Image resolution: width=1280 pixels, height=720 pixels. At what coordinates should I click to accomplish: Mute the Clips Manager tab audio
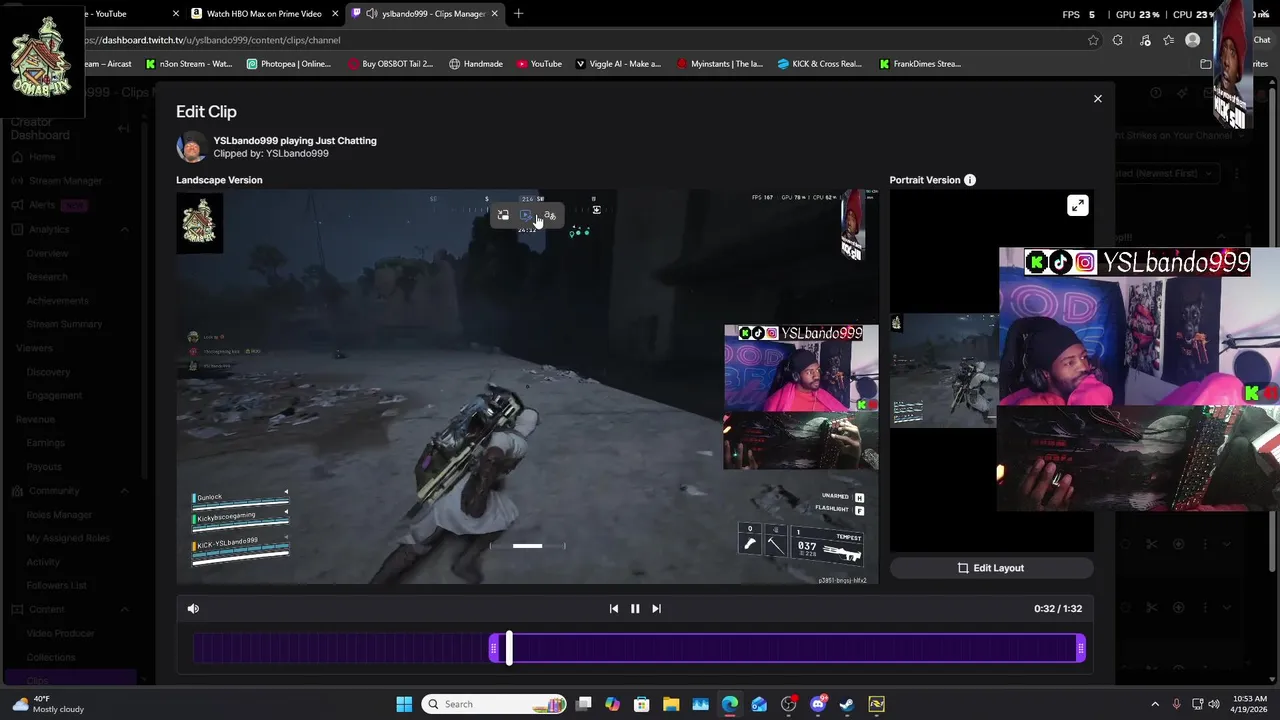372,14
